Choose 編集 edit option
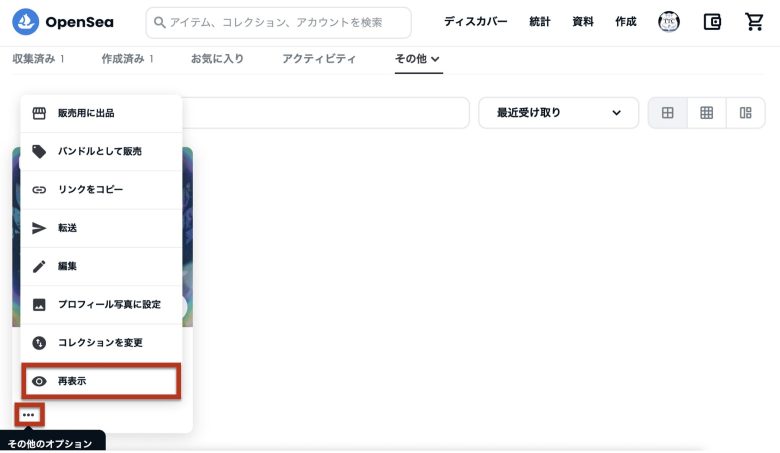Image resolution: width=780 pixels, height=453 pixels. point(101,266)
